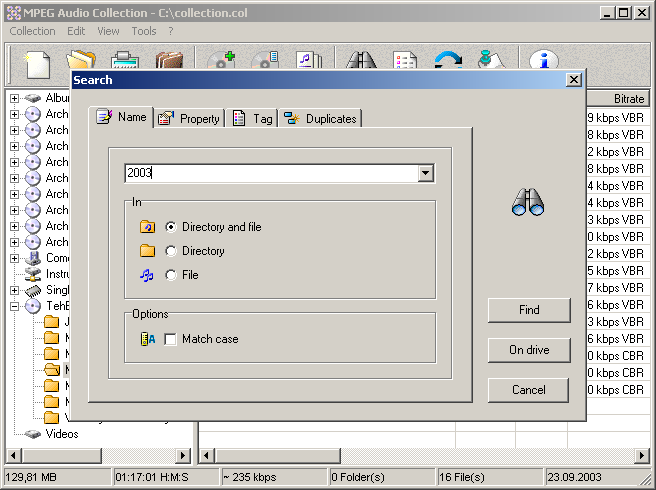Image resolution: width=656 pixels, height=490 pixels.
Task: Click the binoculars search icon in the toolbar
Action: pyautogui.click(x=361, y=60)
